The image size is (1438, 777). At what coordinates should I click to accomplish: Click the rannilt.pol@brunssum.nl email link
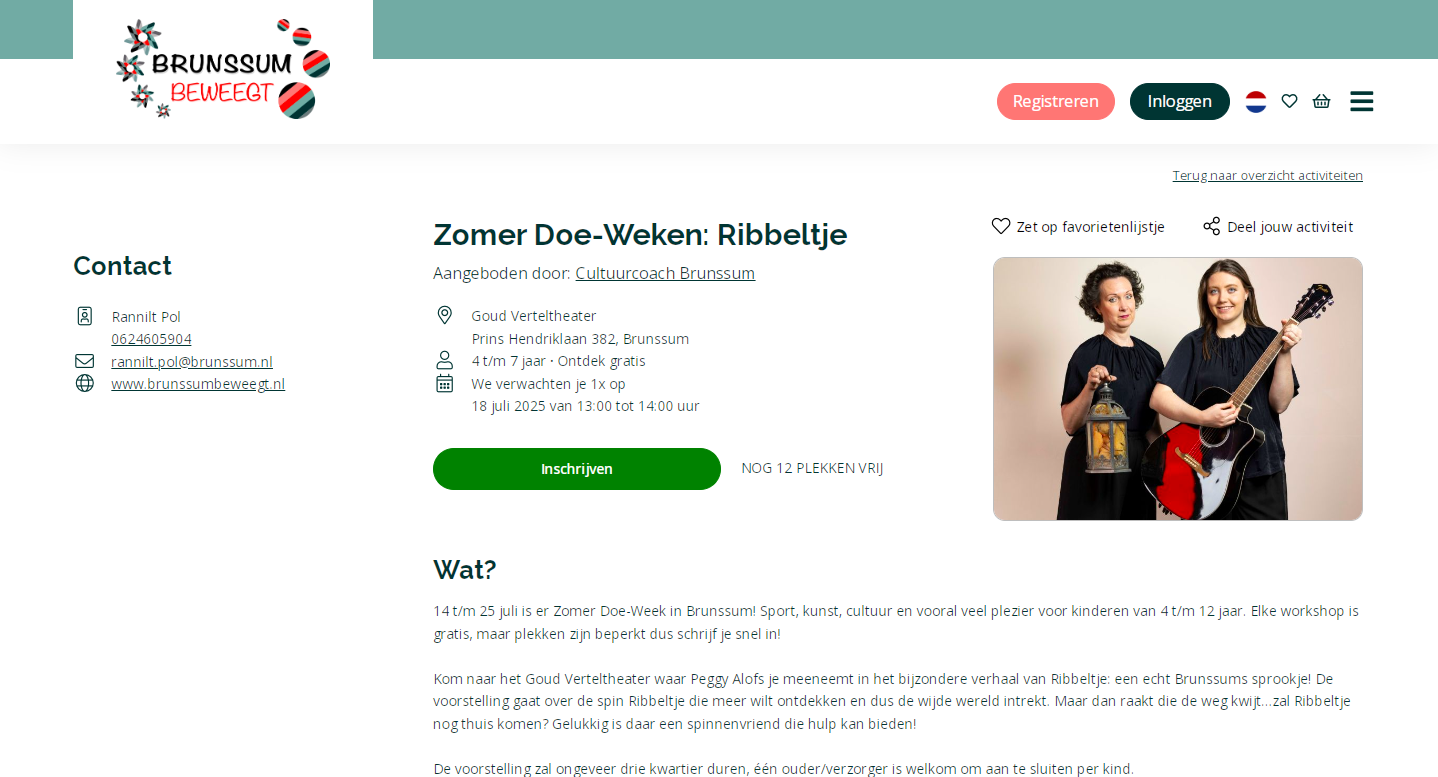(x=192, y=361)
